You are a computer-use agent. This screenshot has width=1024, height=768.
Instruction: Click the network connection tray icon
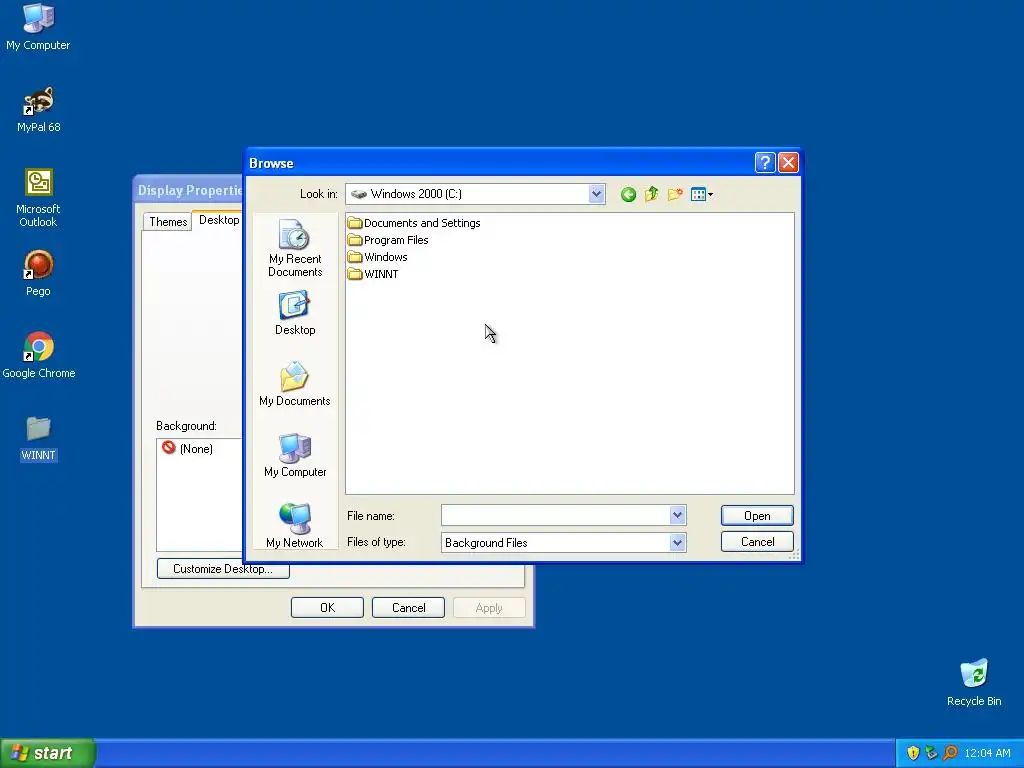(x=931, y=753)
